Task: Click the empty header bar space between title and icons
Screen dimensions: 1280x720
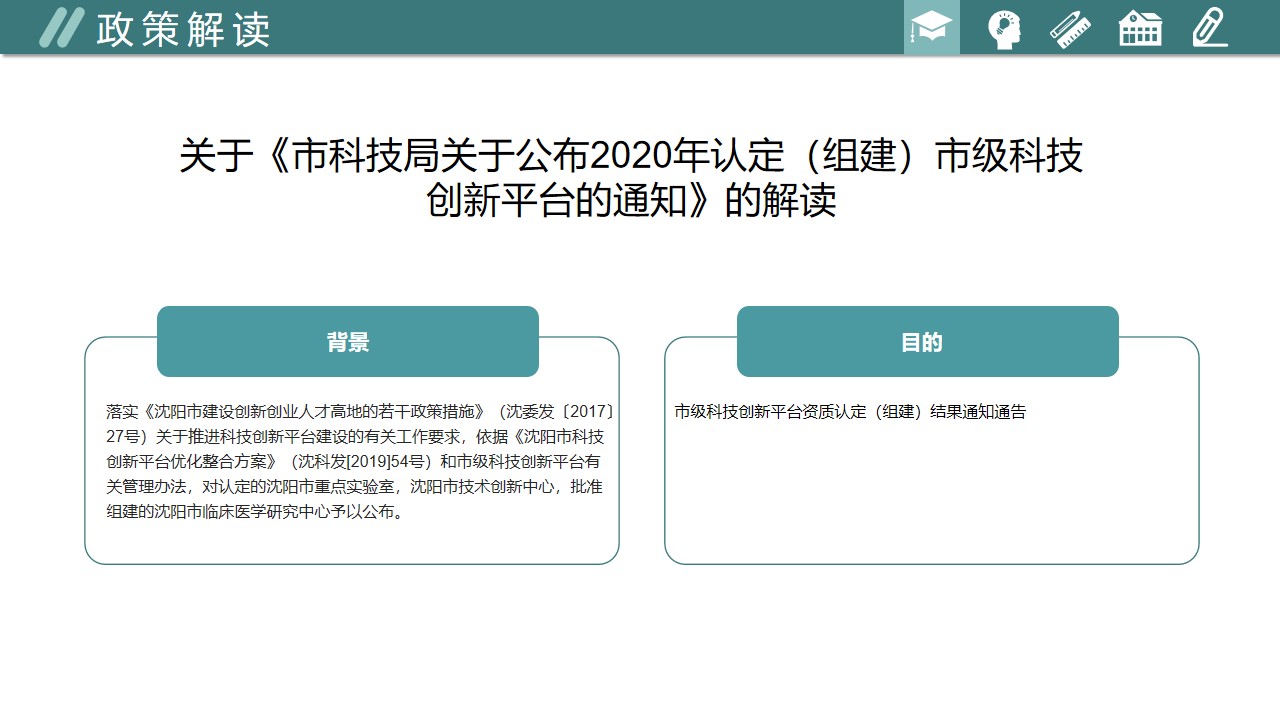Action: [x=580, y=28]
